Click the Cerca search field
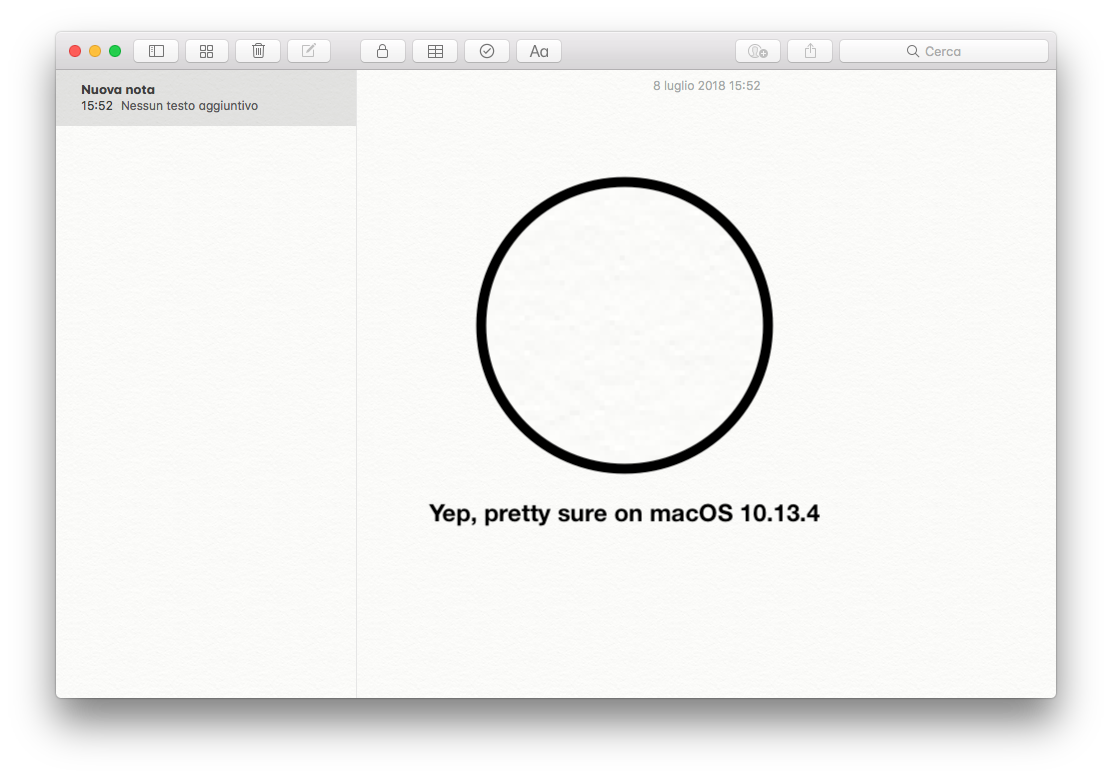The image size is (1112, 778). pos(944,51)
